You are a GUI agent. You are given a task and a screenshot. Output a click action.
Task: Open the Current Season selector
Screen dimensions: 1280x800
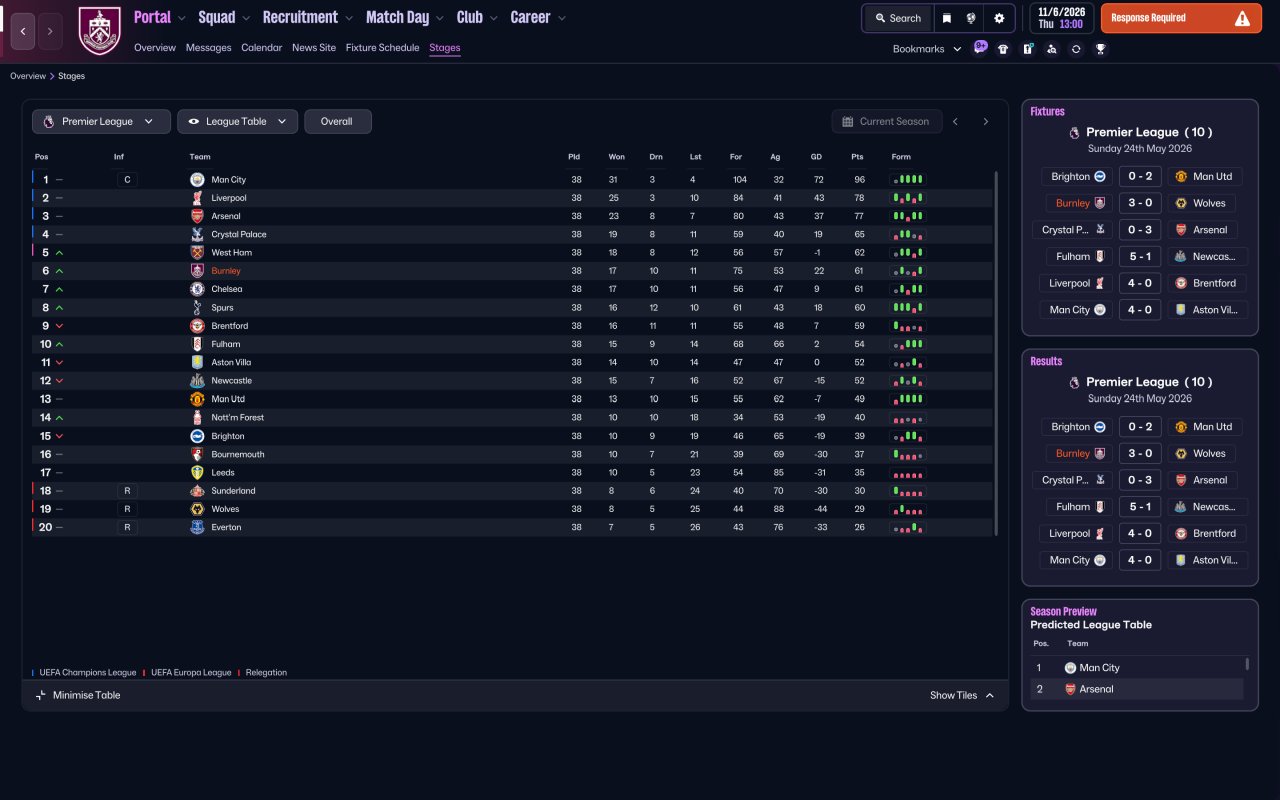[887, 122]
